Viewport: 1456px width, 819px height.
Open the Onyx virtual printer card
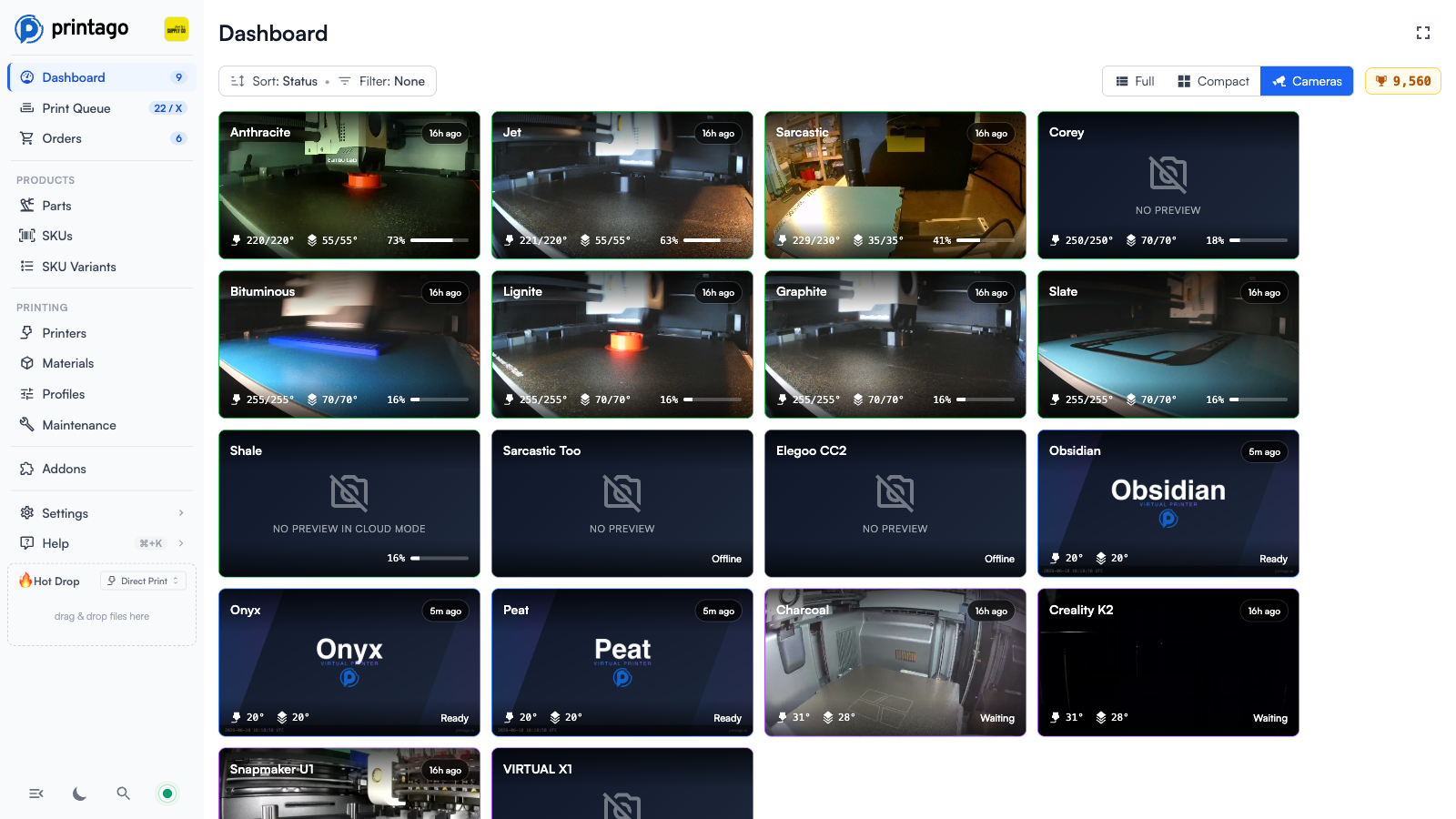point(349,663)
